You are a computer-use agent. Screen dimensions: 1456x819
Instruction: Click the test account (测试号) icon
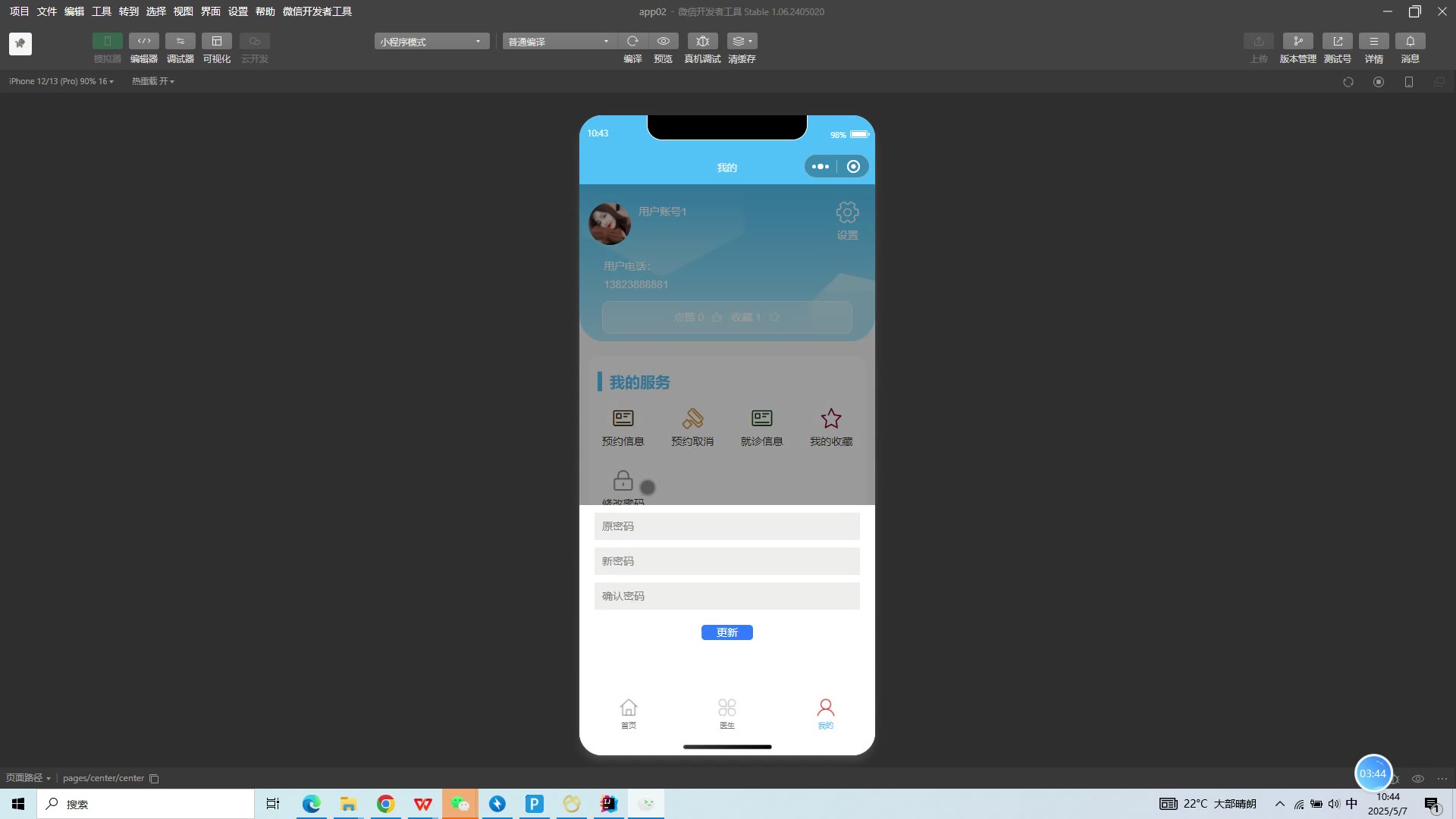pos(1337,41)
